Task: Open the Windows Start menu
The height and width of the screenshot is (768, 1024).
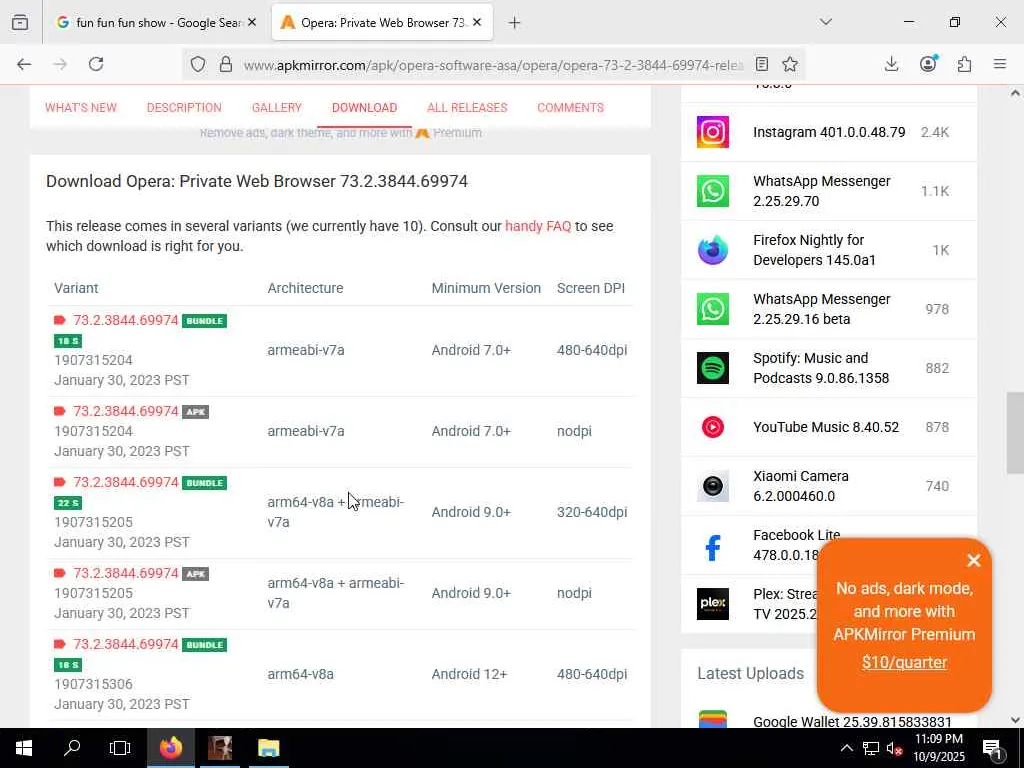Action: (24, 748)
